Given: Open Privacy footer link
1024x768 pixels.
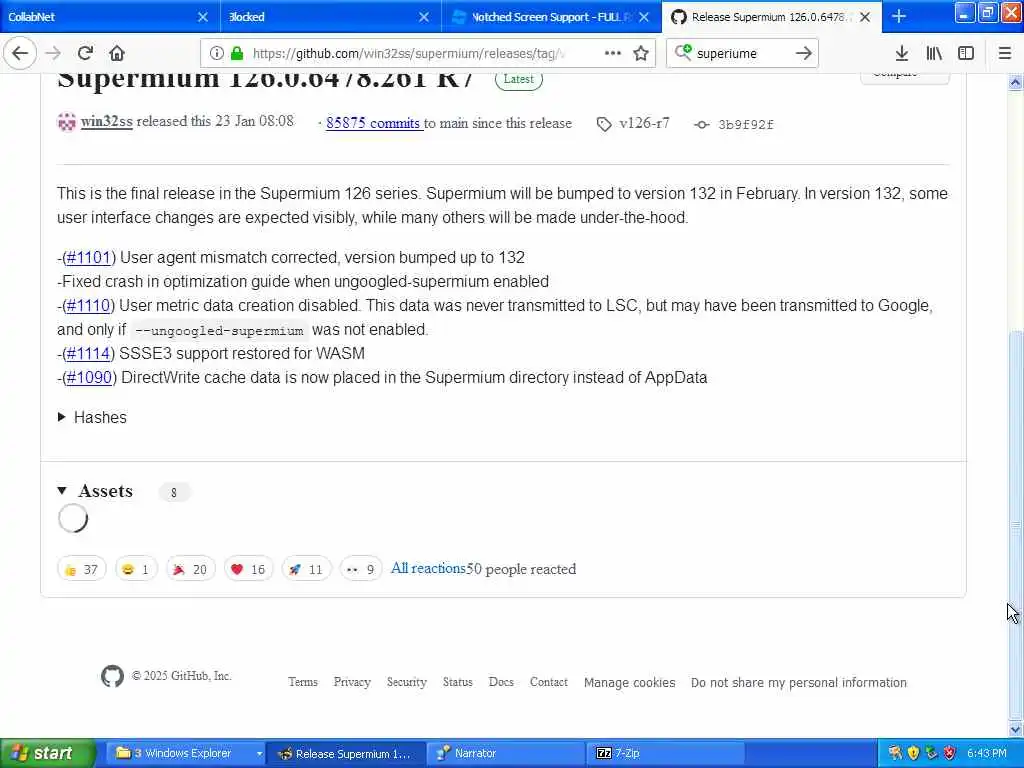Looking at the screenshot, I should point(352,682).
